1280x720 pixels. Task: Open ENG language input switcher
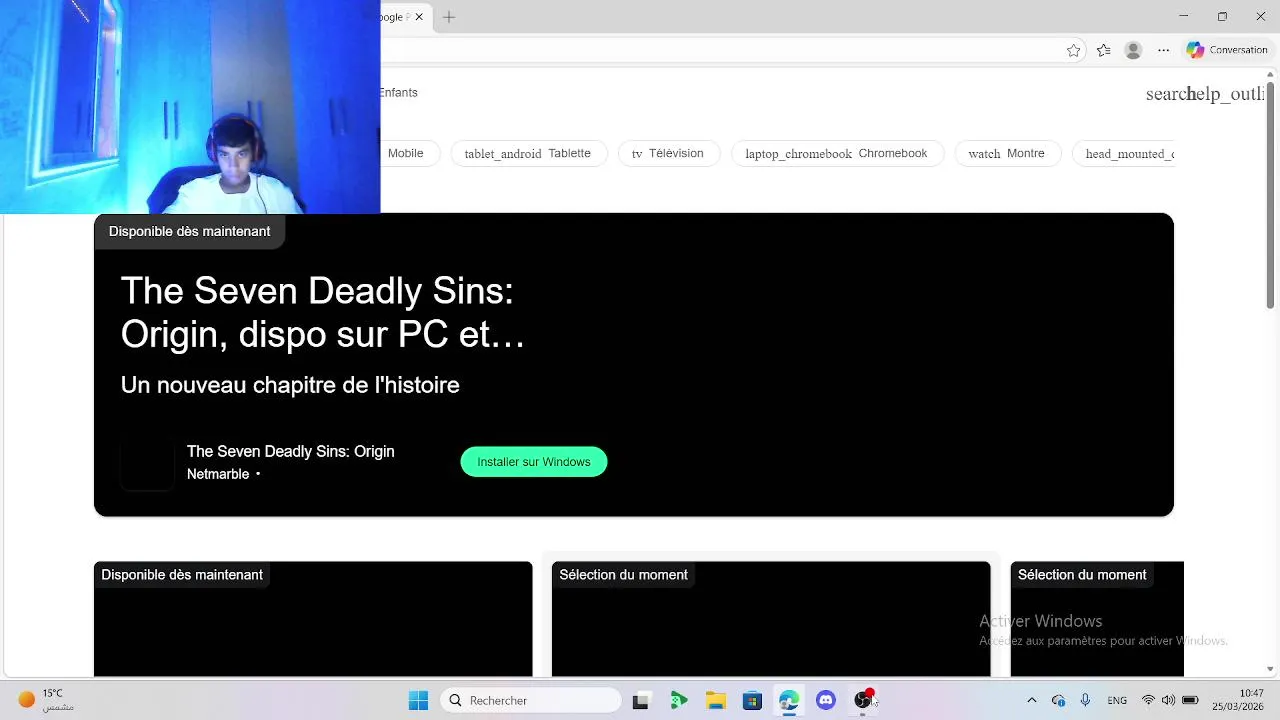(x=1117, y=700)
